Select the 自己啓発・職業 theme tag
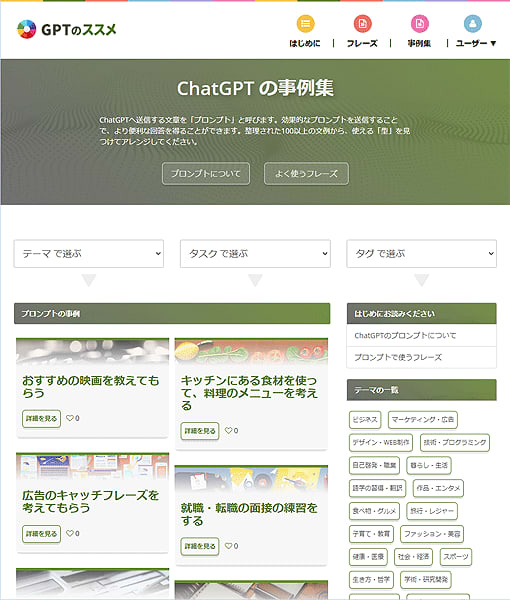 coord(374,465)
